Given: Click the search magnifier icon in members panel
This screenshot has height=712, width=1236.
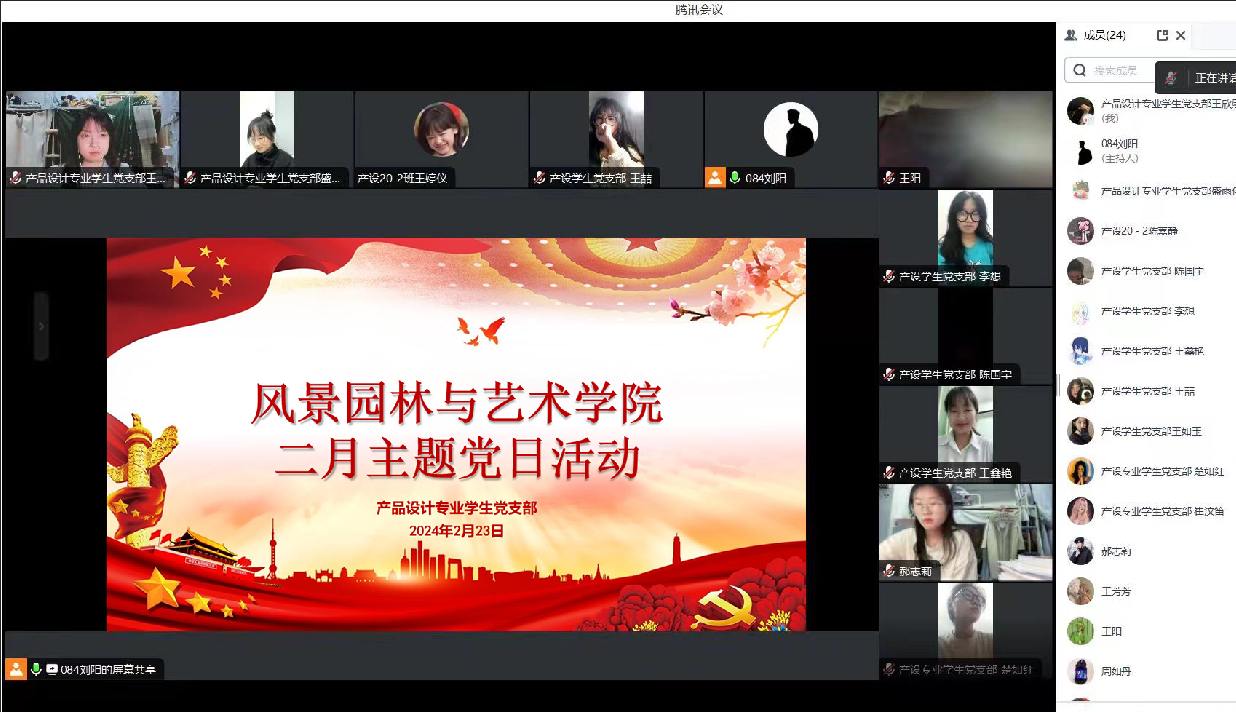Looking at the screenshot, I should coord(1079,70).
